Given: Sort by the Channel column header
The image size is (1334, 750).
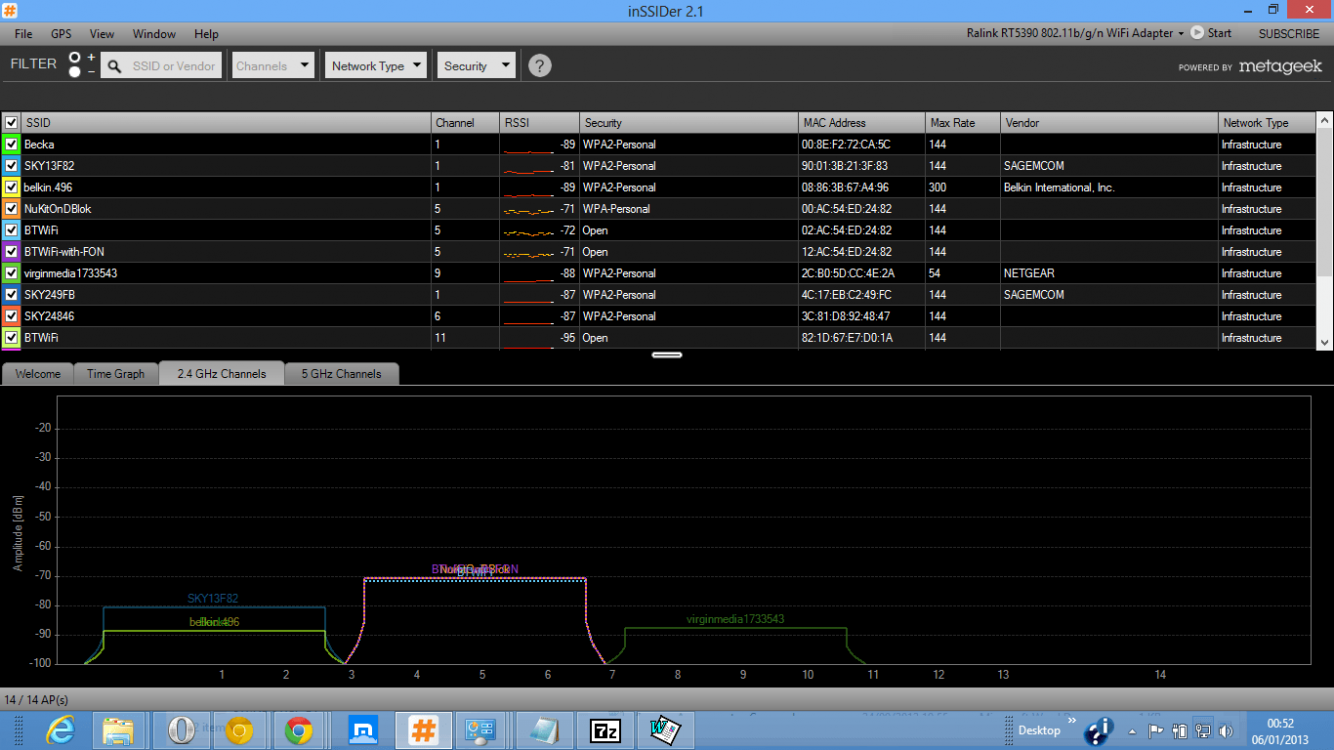Looking at the screenshot, I should coord(466,122).
